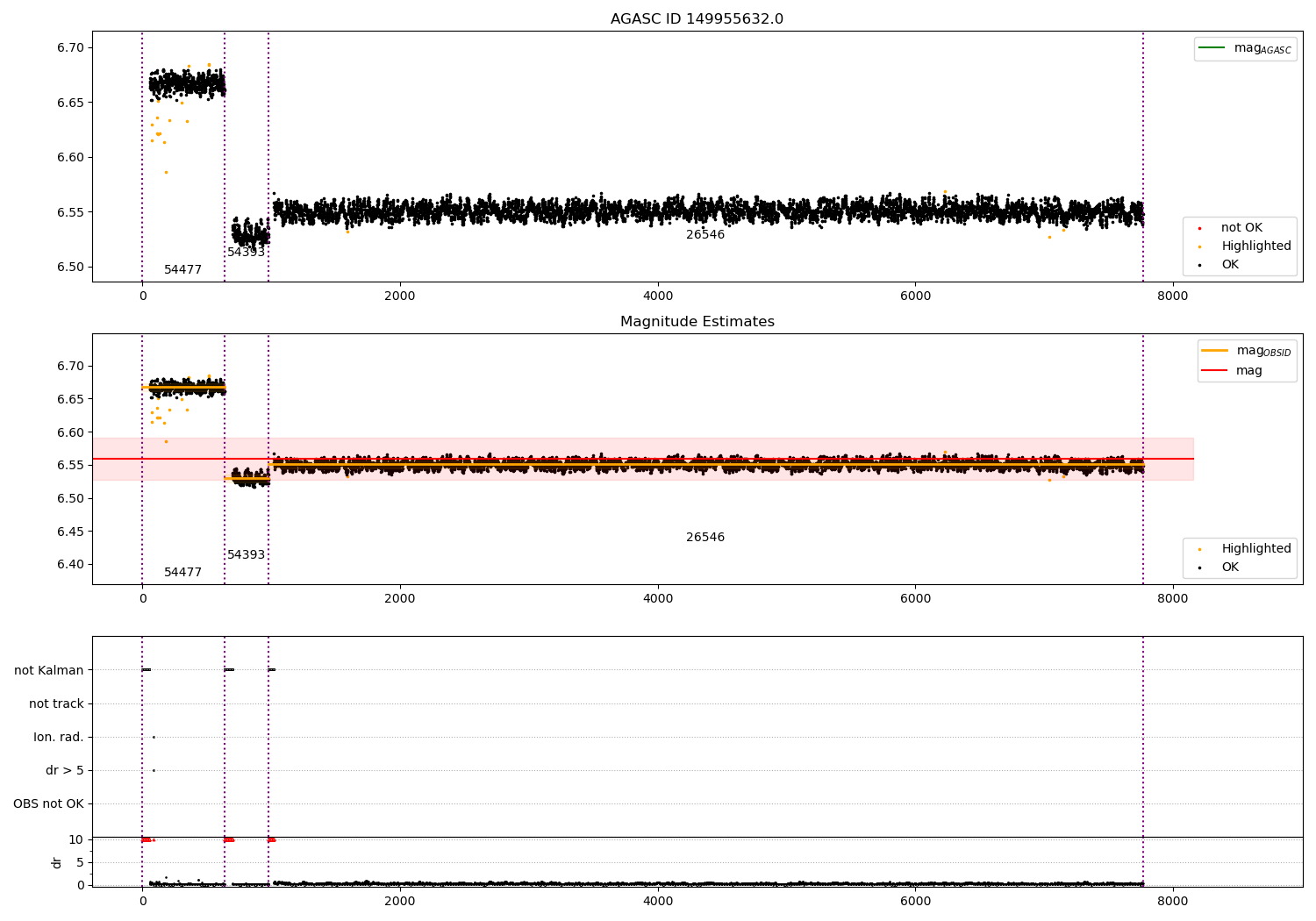The image size is (1316, 921).
Task: Click the 4000 x-axis tick under the middle plot
Action: click(x=658, y=598)
